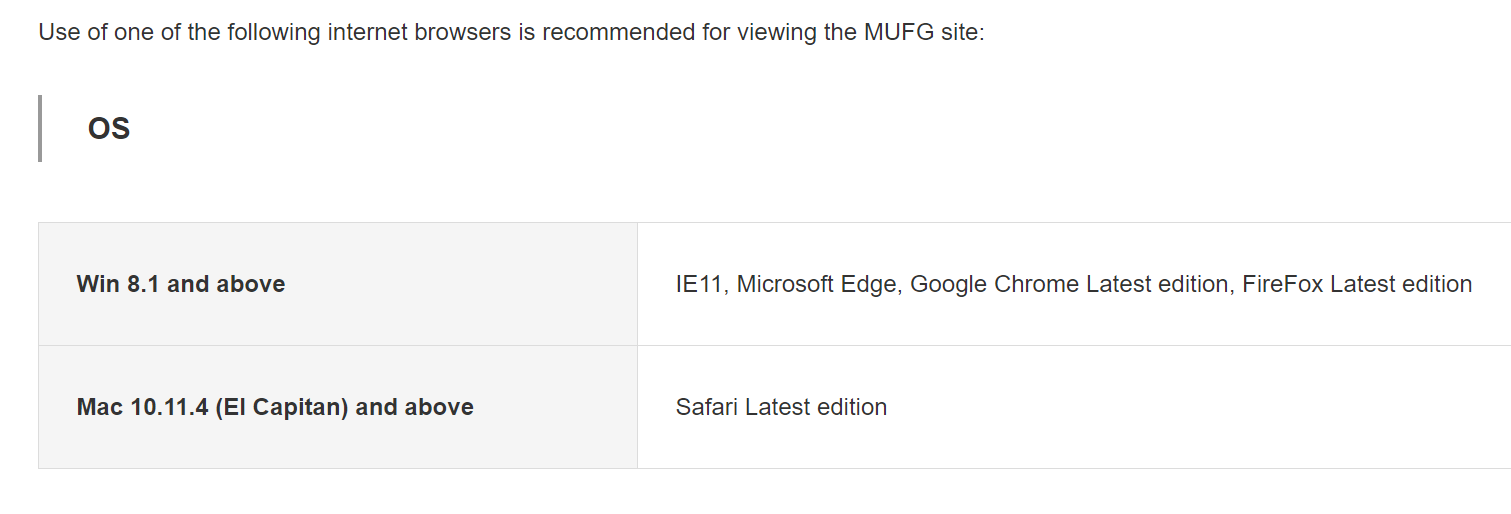Click the "8.1" Windows version number
The height and width of the screenshot is (514, 1511).
click(144, 284)
